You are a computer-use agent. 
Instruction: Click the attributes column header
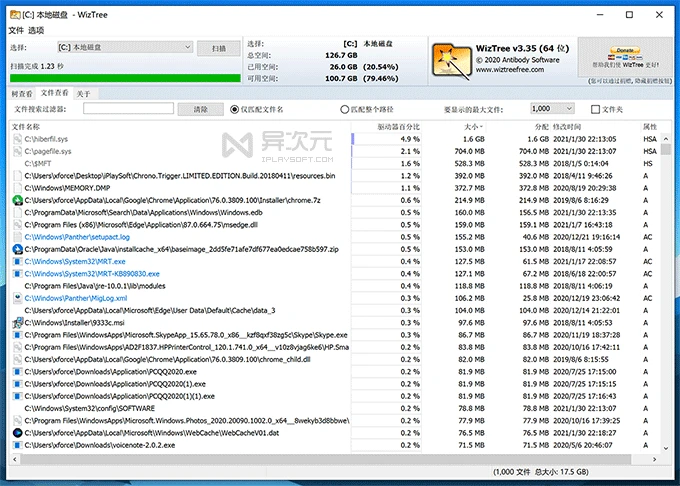(x=650, y=127)
